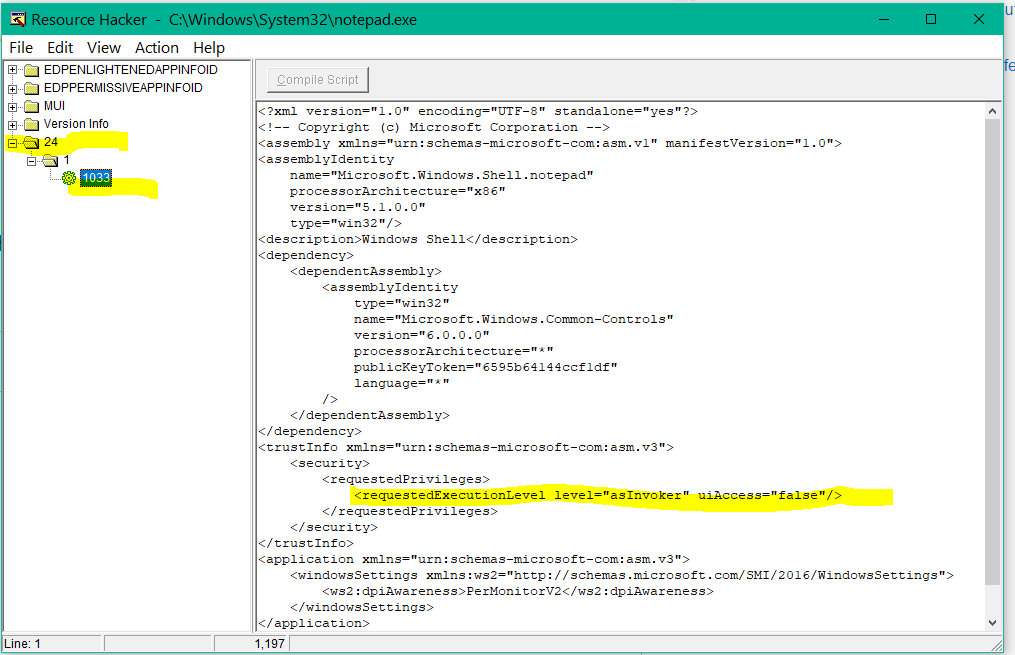Click the Line: 1 status bar field
The height and width of the screenshot is (655, 1015).
(52, 644)
